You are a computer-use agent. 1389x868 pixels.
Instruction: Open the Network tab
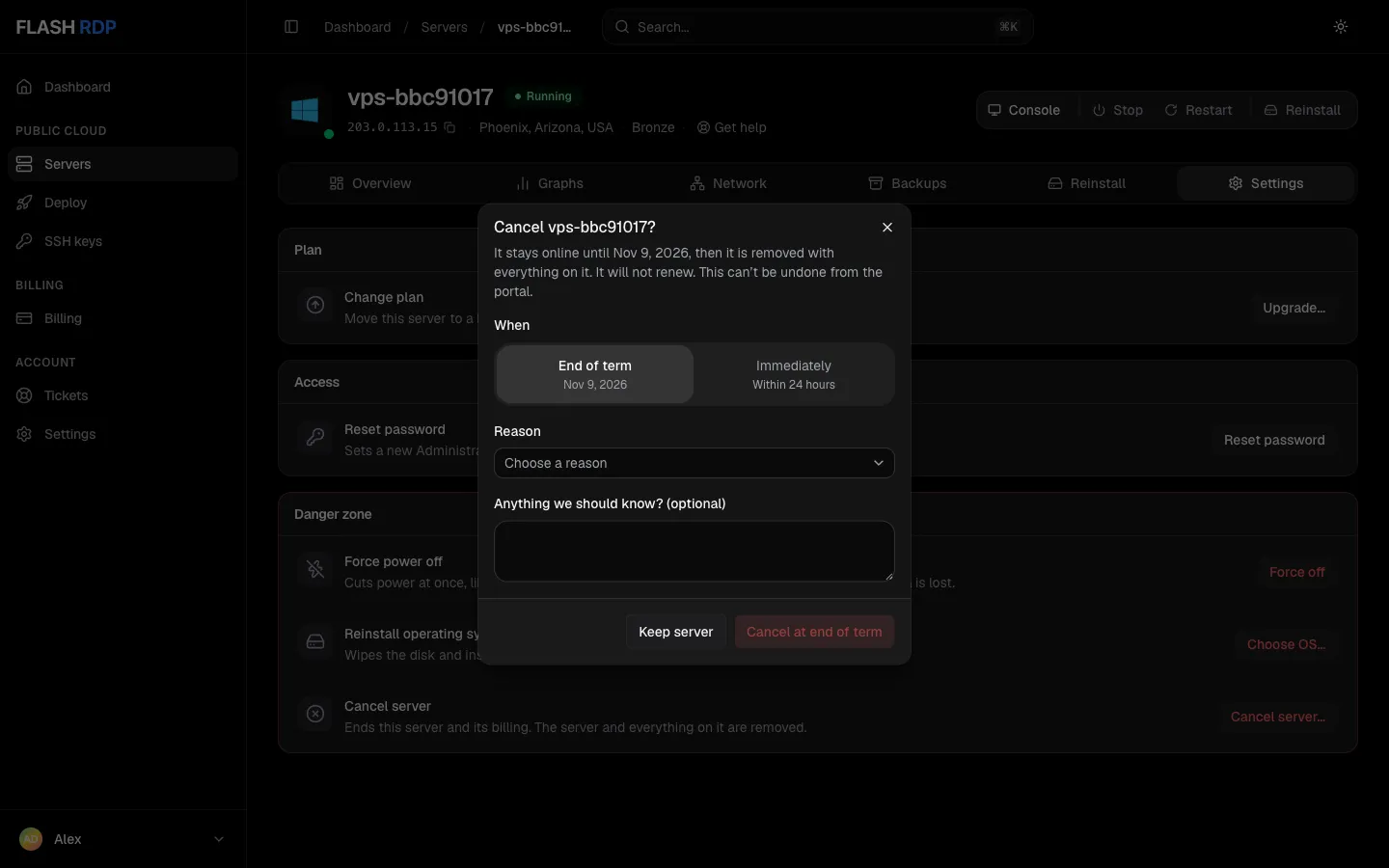(x=728, y=183)
